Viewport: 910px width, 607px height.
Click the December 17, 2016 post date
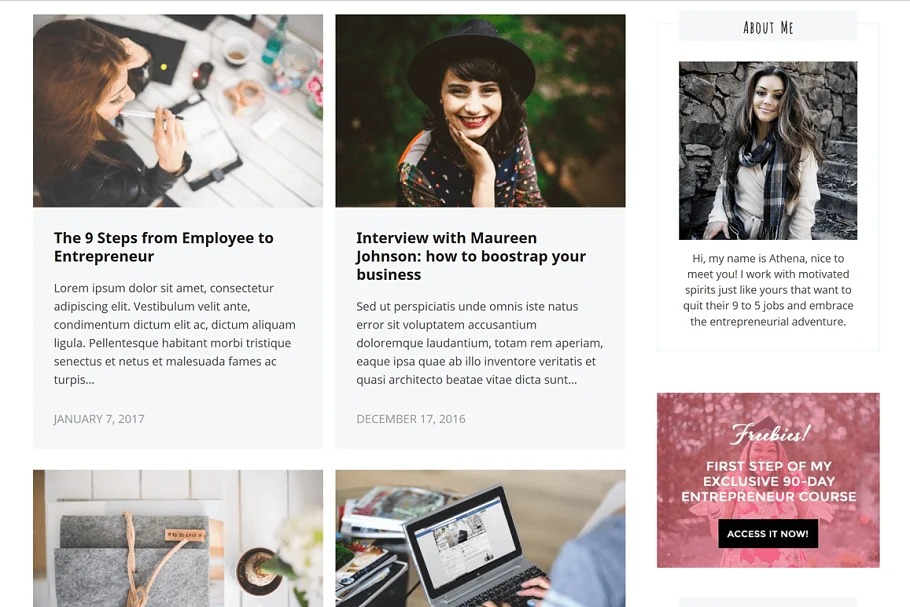coord(411,419)
